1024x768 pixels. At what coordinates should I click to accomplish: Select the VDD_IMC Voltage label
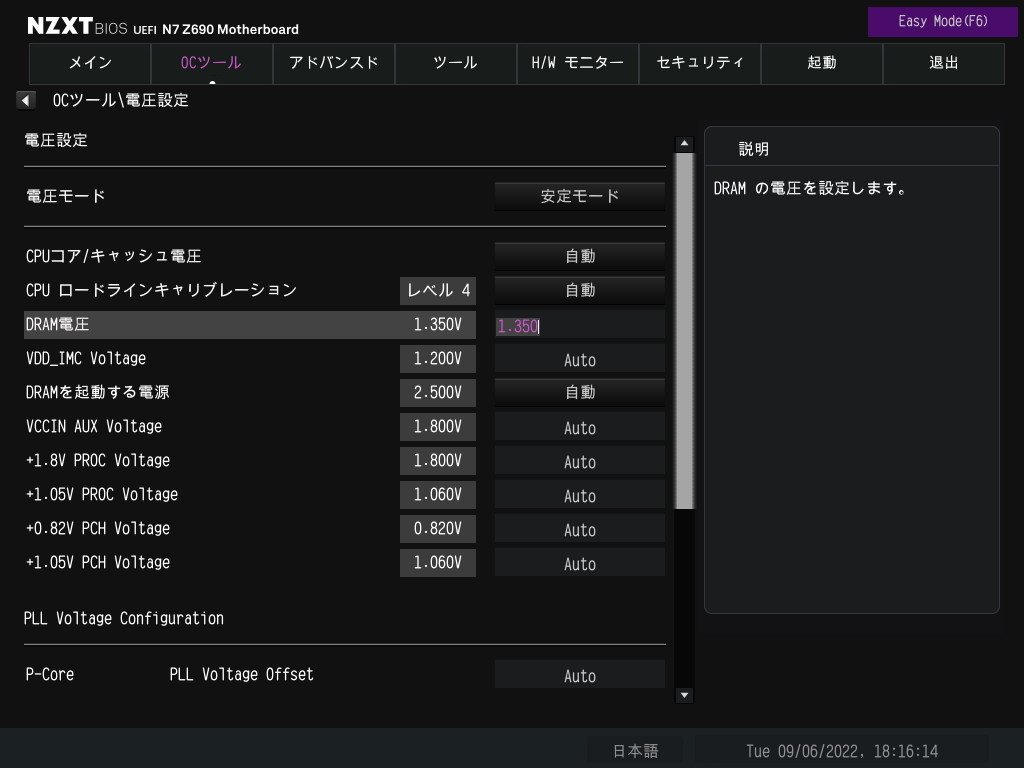86,359
